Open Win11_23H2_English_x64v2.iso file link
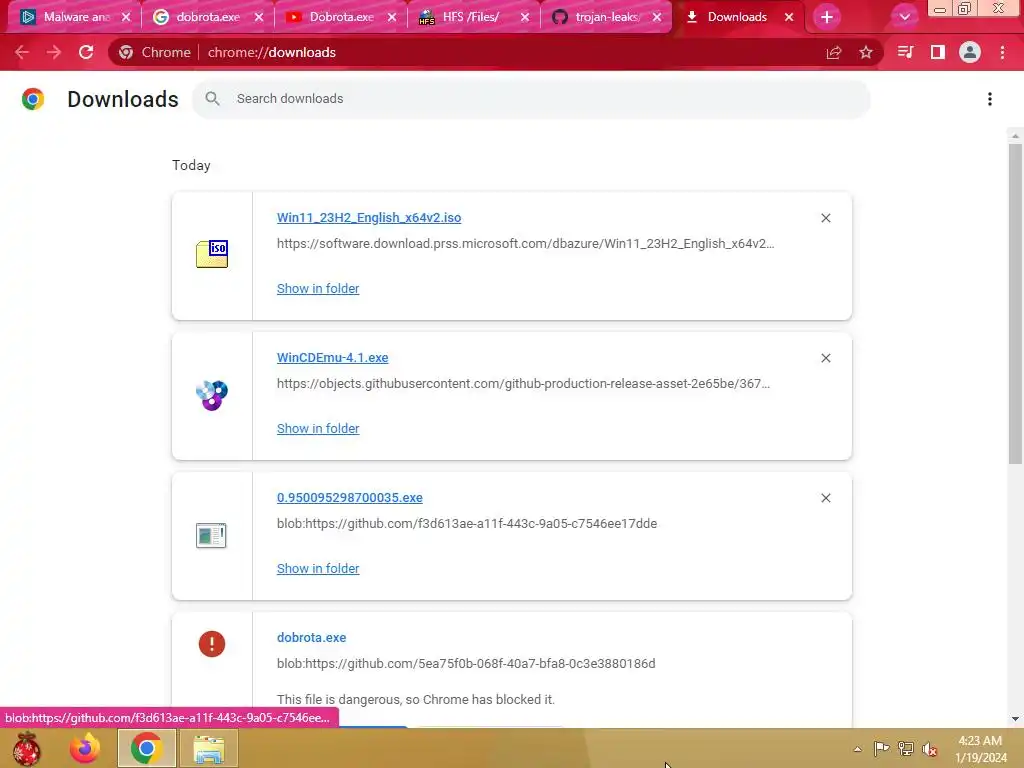 [369, 217]
